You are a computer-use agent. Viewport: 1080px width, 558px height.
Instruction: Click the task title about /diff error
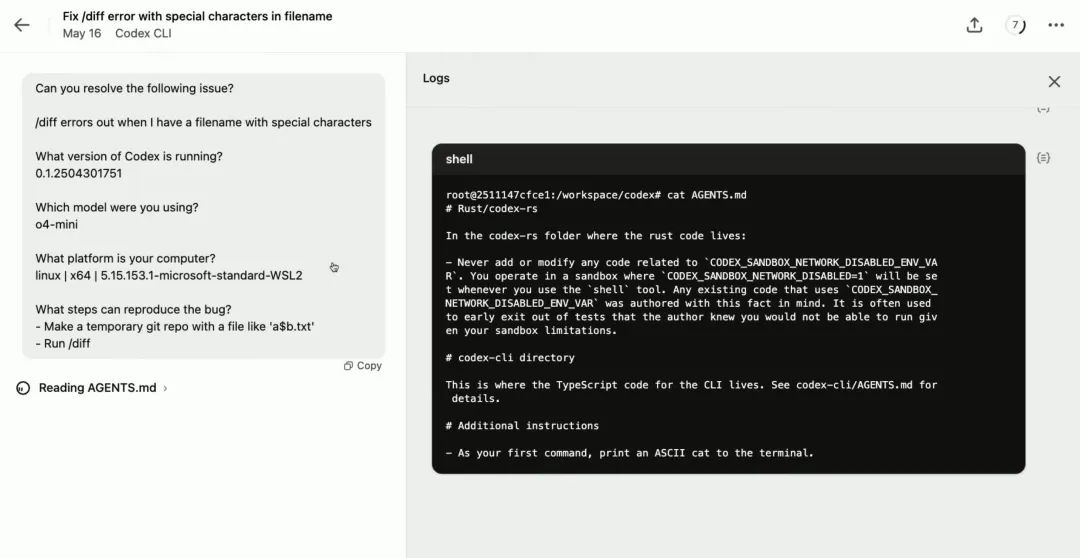197,16
